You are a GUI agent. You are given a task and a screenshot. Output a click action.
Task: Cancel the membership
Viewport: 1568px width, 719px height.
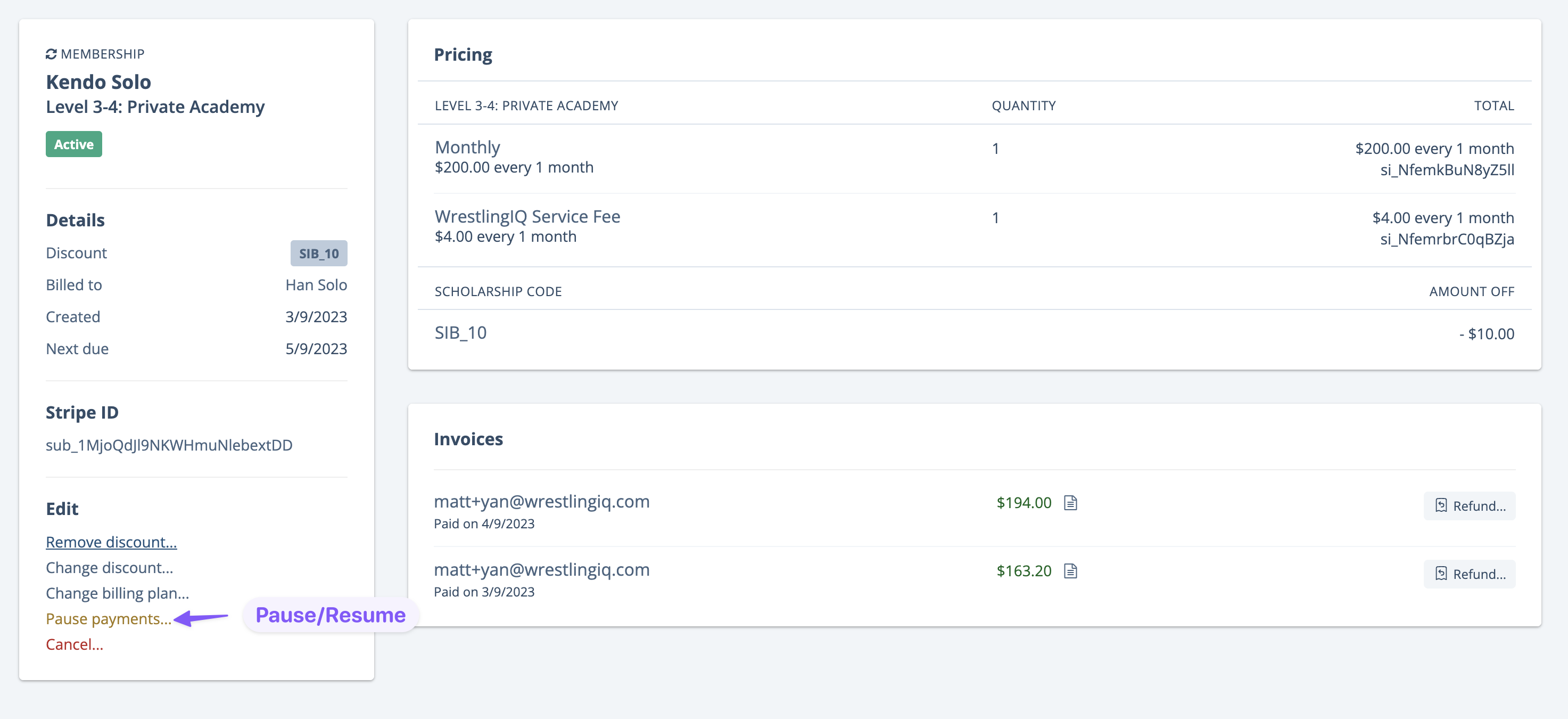click(x=75, y=644)
